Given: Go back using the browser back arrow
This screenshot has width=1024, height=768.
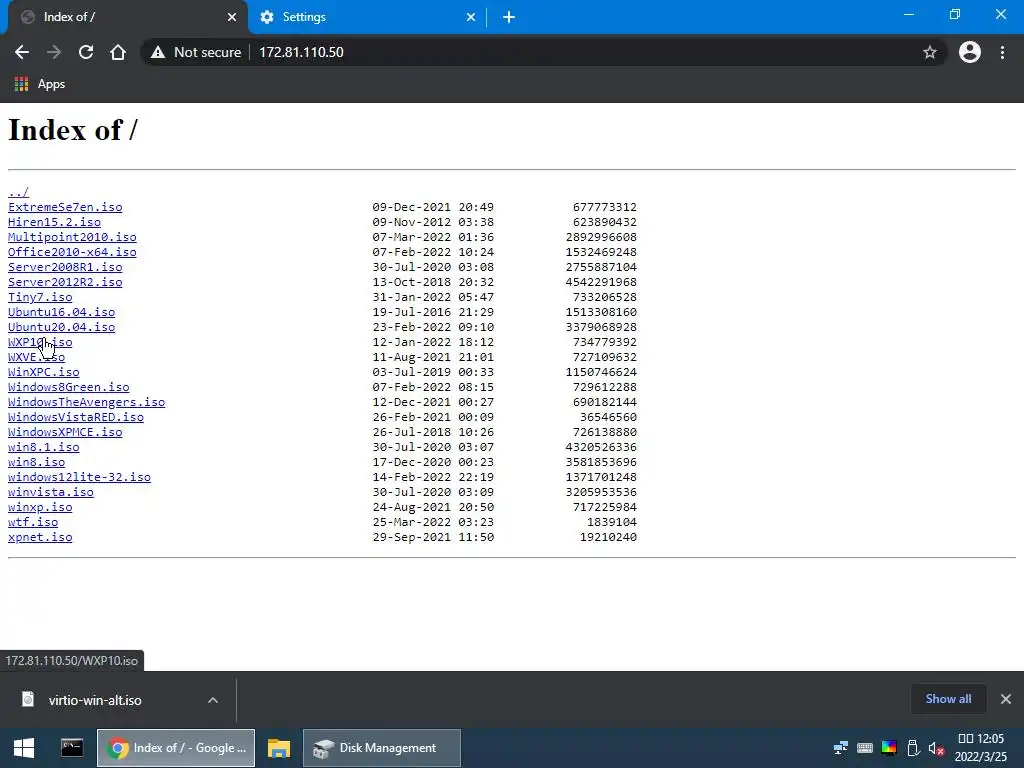Looking at the screenshot, I should tap(22, 52).
